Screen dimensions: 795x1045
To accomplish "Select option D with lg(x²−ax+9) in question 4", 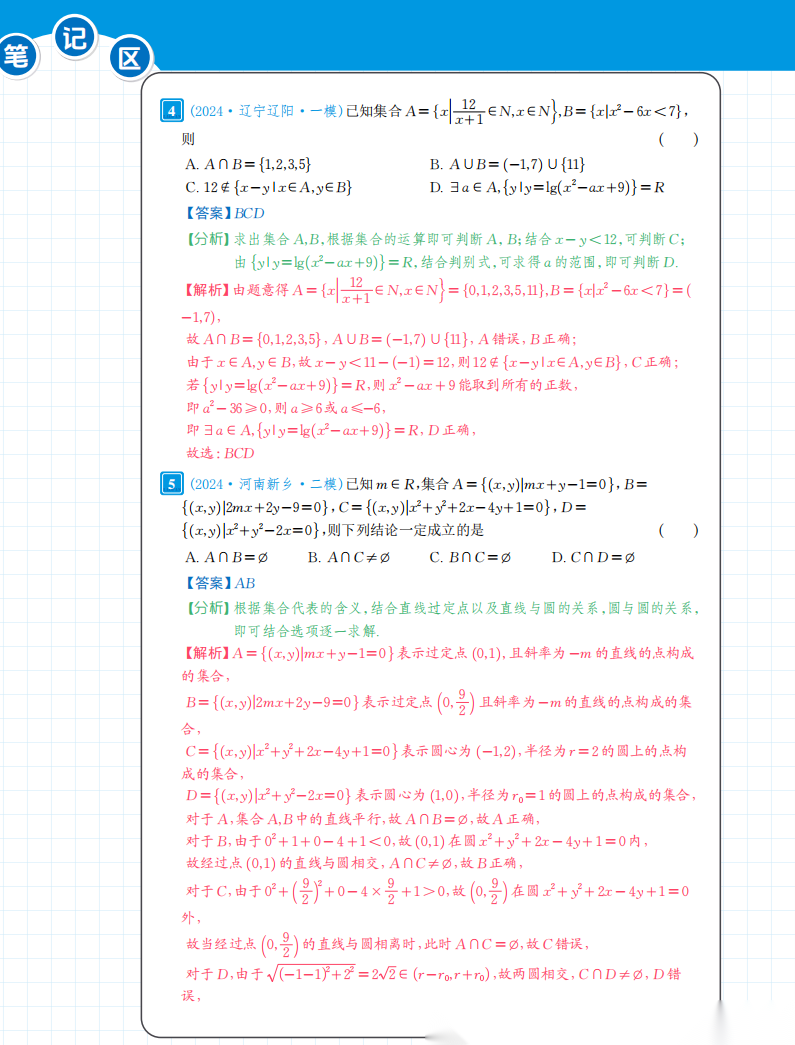I will [547, 187].
